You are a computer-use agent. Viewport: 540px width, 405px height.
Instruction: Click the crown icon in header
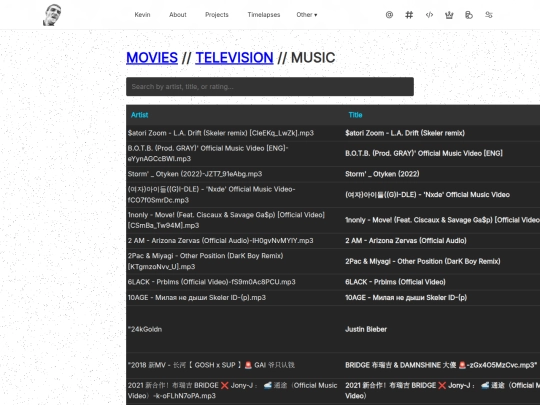click(449, 15)
